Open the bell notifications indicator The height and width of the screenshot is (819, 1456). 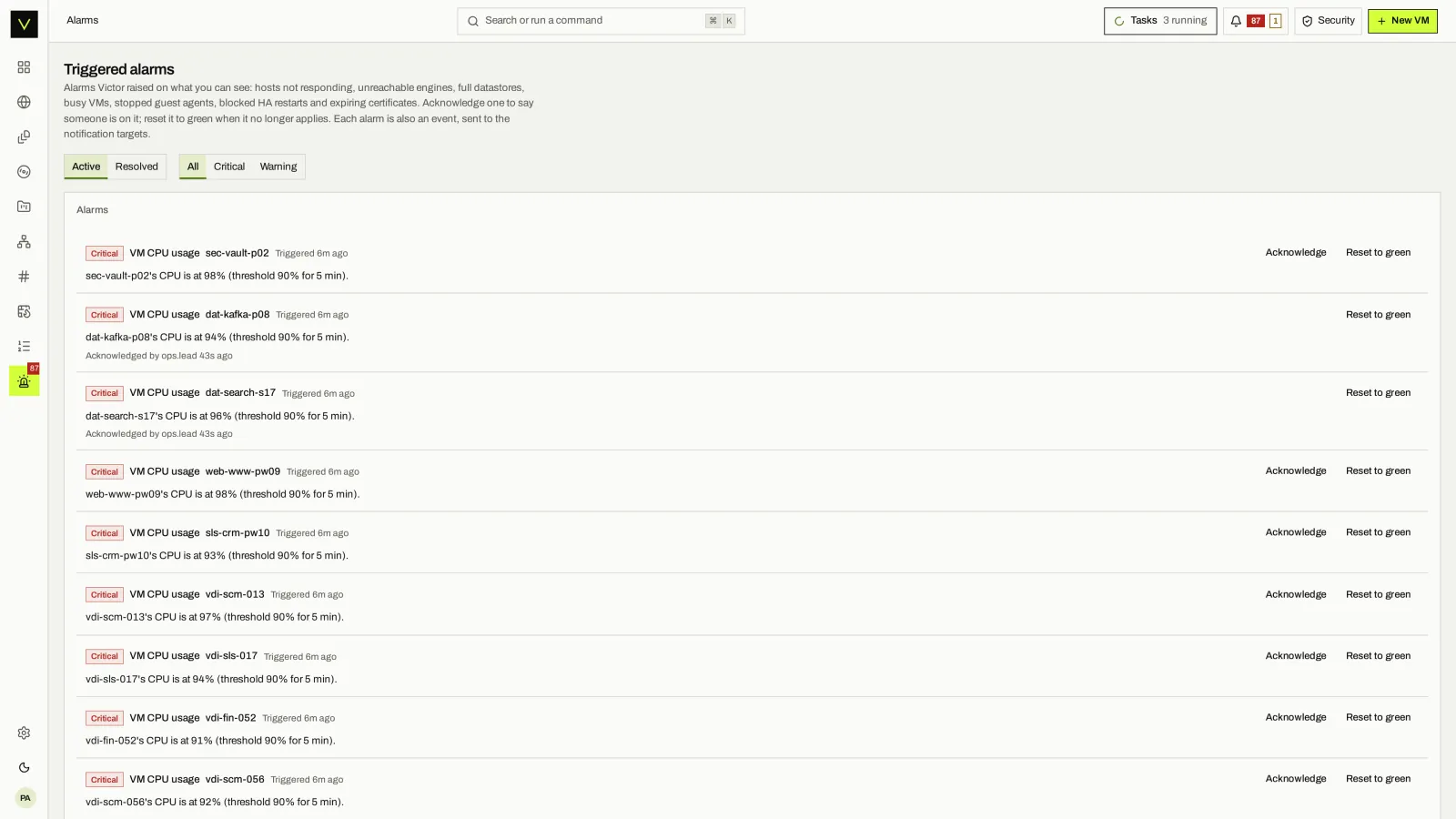[x=1255, y=21]
